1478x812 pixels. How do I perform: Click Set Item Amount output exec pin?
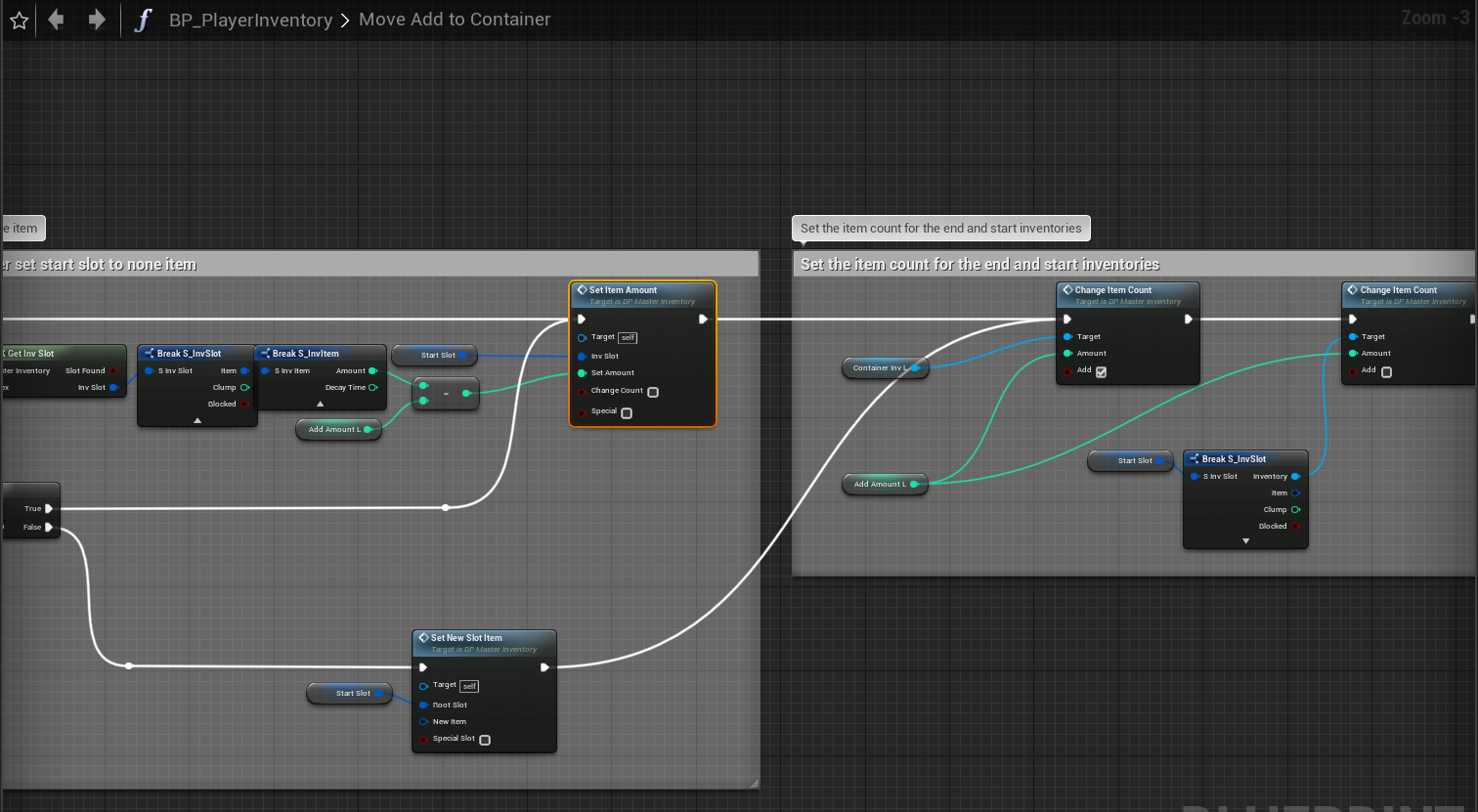703,320
